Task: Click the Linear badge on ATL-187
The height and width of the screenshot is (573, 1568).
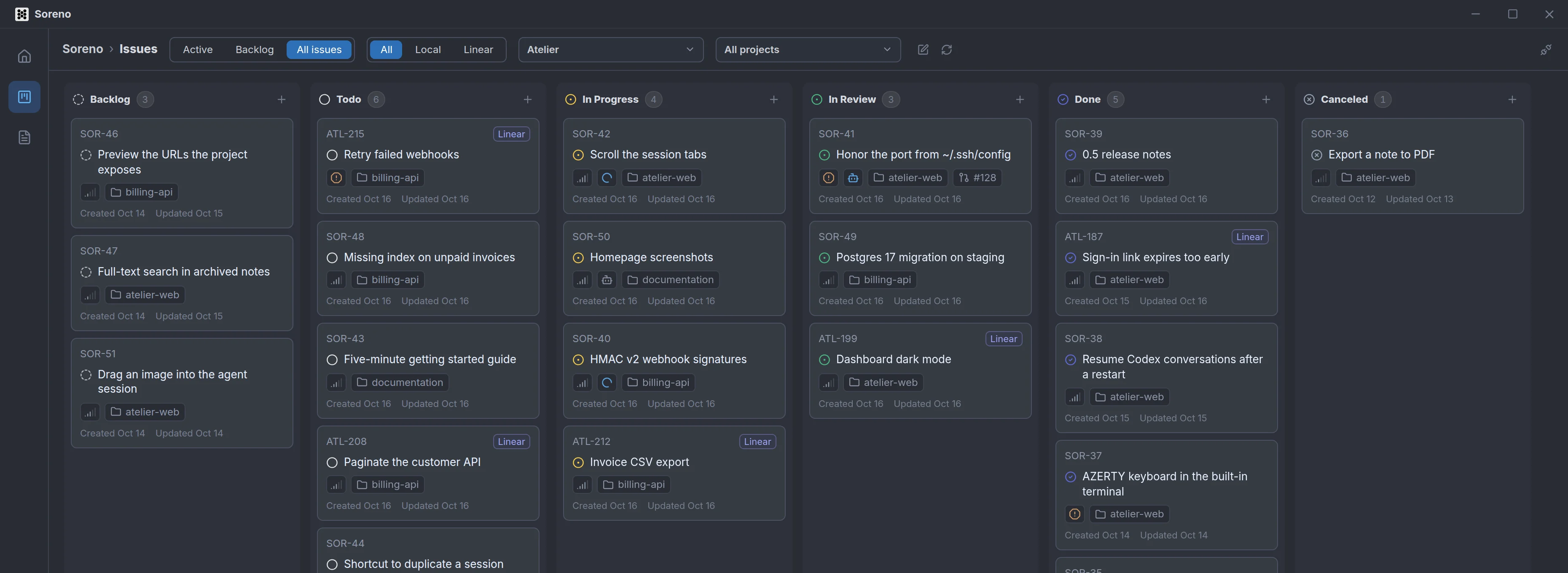Action: pos(1250,237)
